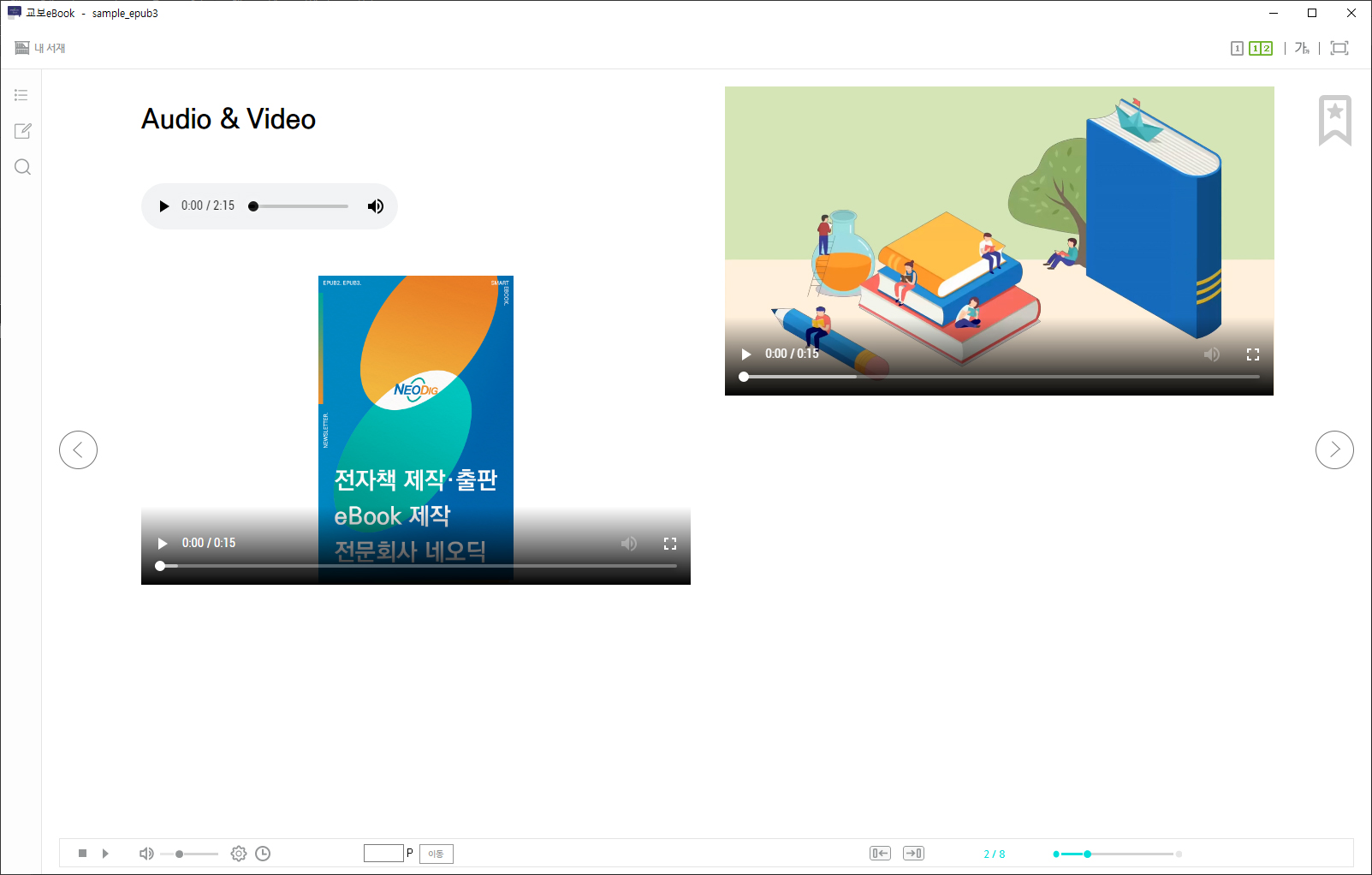This screenshot has height=875, width=1372.
Task: Open the timer clock icon
Action: [x=263, y=854]
